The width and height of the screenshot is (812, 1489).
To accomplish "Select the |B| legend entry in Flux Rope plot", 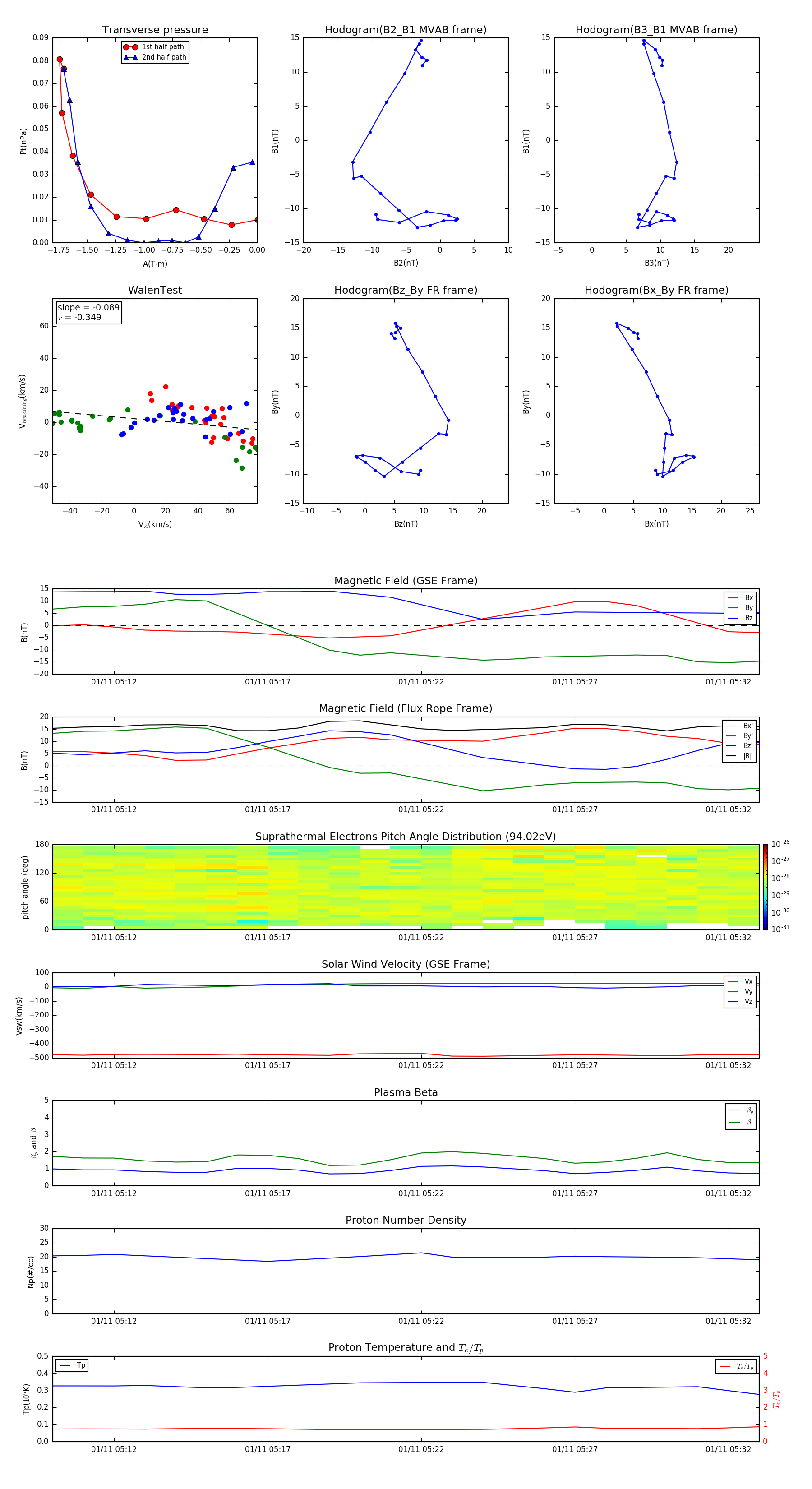I will point(739,756).
